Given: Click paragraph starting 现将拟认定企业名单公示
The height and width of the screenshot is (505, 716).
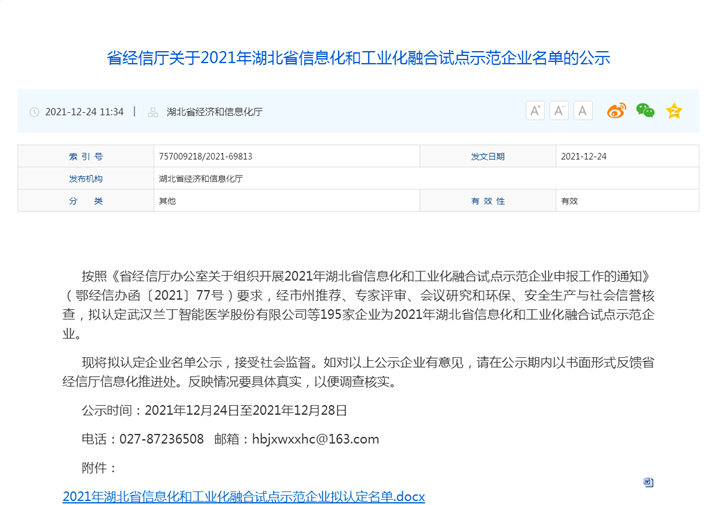Looking at the screenshot, I should pos(358,372).
